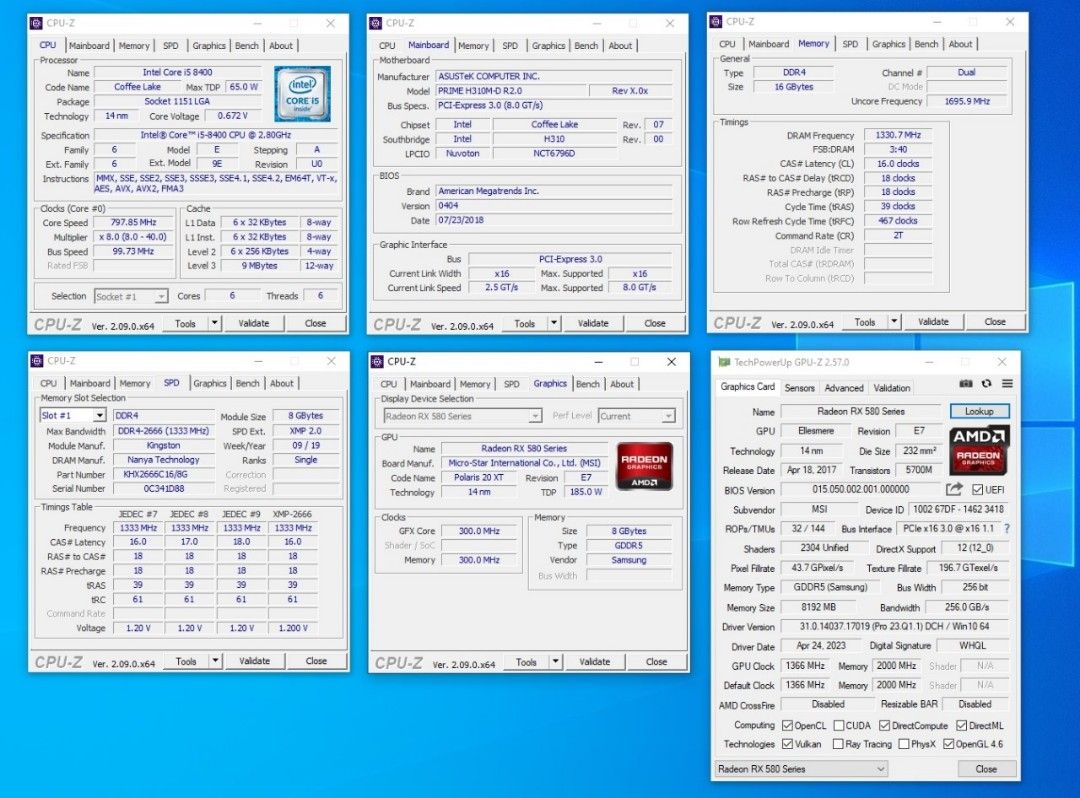Toggle the UEFI checkbox in GPU-Z
Viewport: 1080px width, 798px height.
(x=977, y=490)
